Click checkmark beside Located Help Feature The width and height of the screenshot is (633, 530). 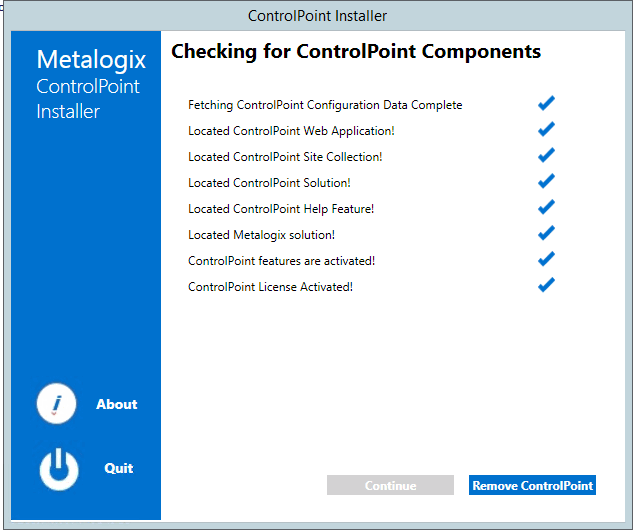point(546,207)
